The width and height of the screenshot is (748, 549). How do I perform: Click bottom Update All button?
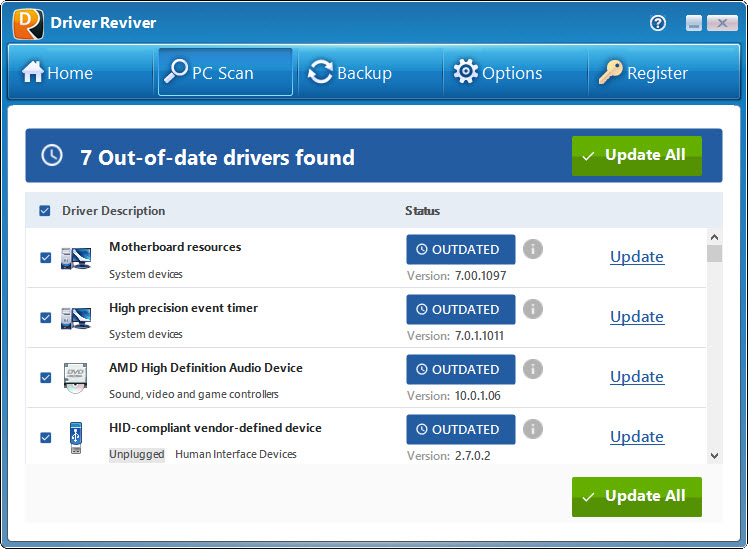(637, 497)
